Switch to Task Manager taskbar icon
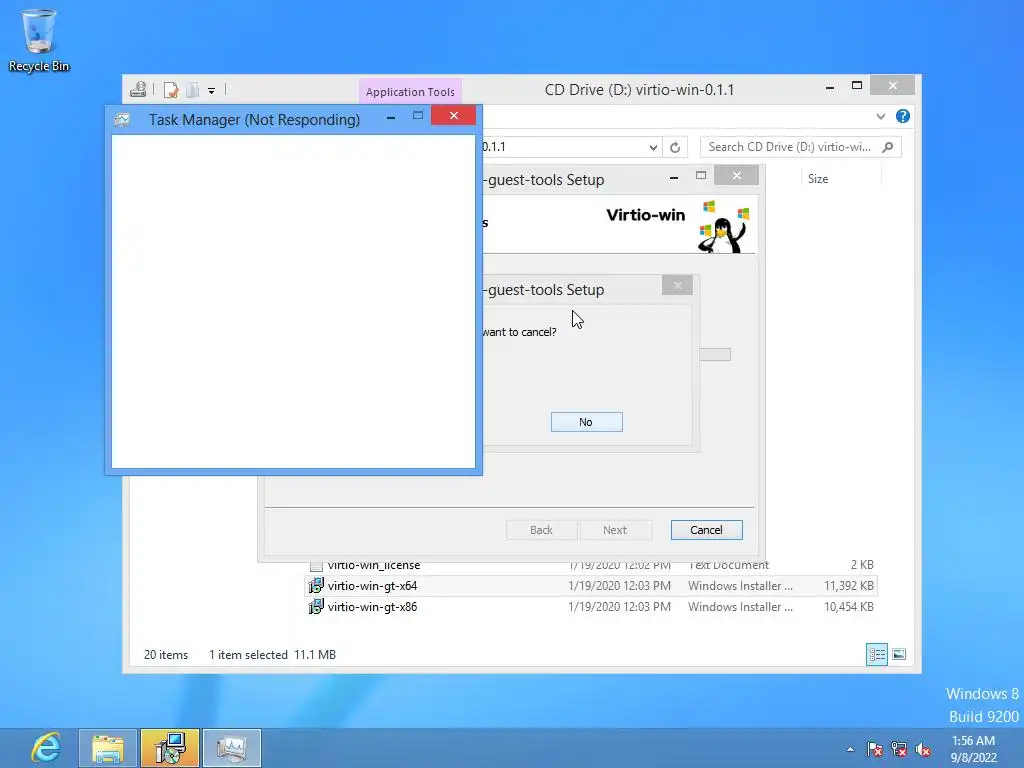This screenshot has height=768, width=1024. (x=232, y=748)
